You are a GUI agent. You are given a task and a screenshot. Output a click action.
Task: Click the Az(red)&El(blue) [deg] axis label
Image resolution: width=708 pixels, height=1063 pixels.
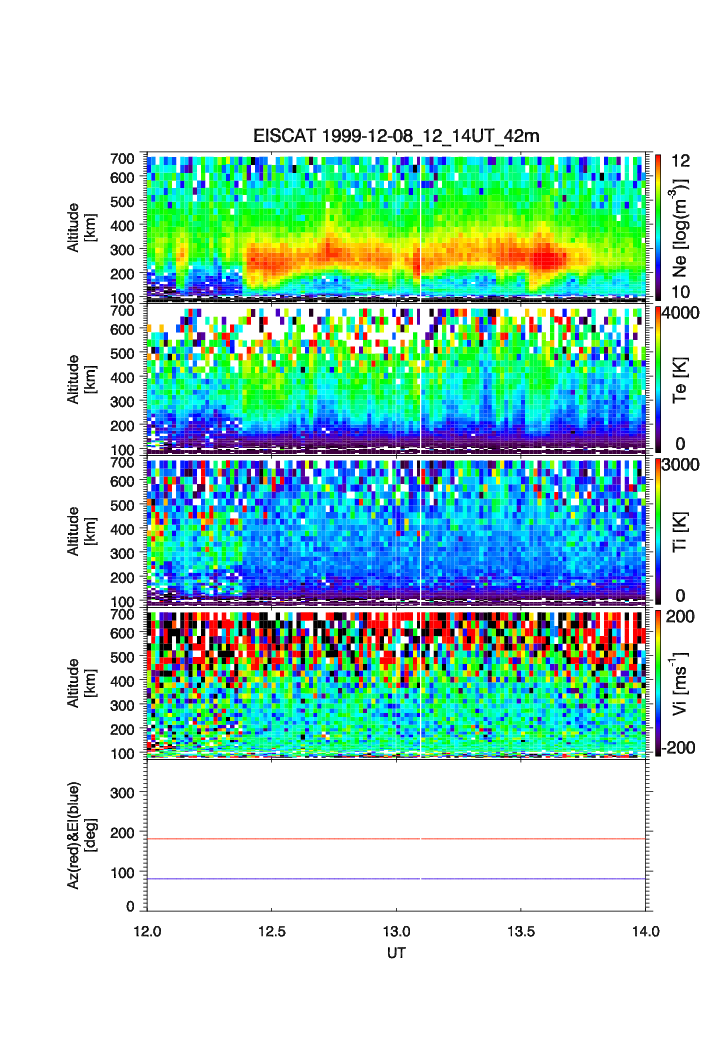coord(80,834)
